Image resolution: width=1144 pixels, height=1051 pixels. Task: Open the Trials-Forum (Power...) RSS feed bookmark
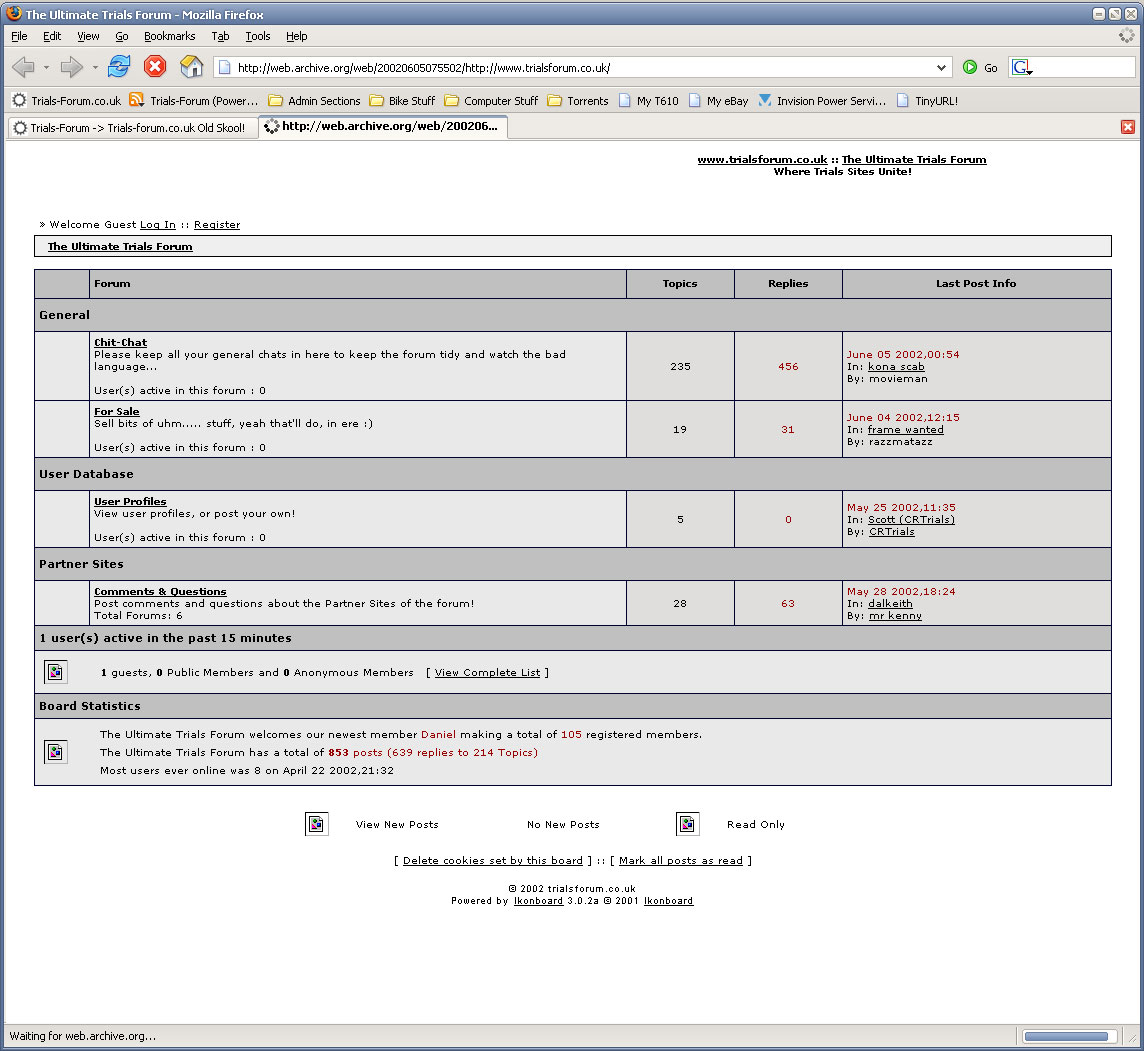[194, 101]
